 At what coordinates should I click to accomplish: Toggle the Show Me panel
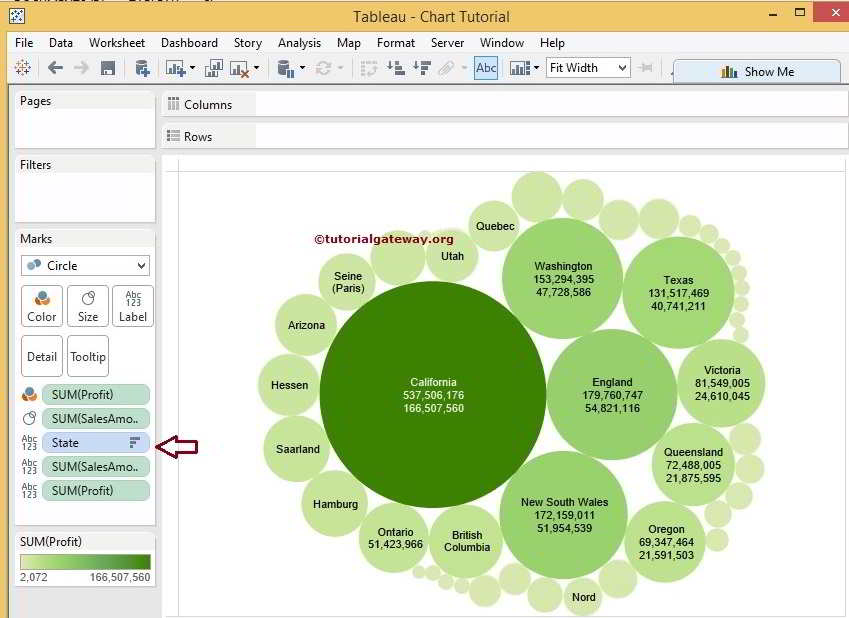pos(757,72)
